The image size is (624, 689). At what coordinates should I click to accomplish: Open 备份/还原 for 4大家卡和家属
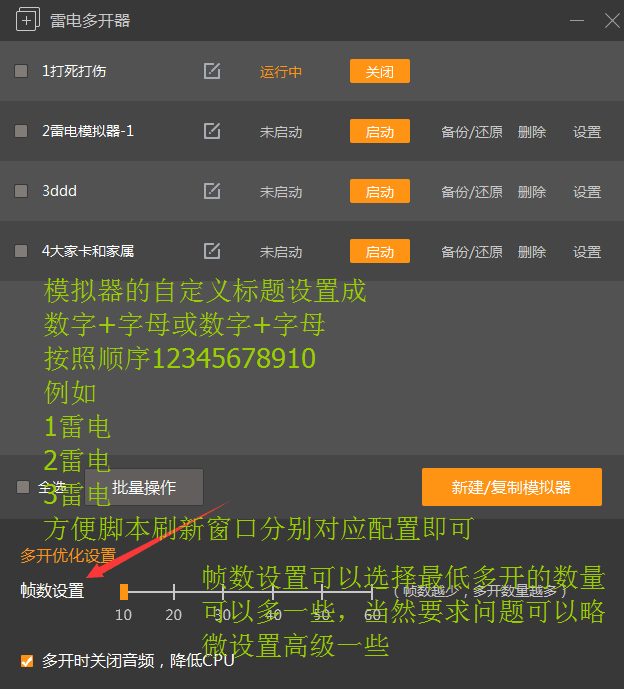click(472, 252)
